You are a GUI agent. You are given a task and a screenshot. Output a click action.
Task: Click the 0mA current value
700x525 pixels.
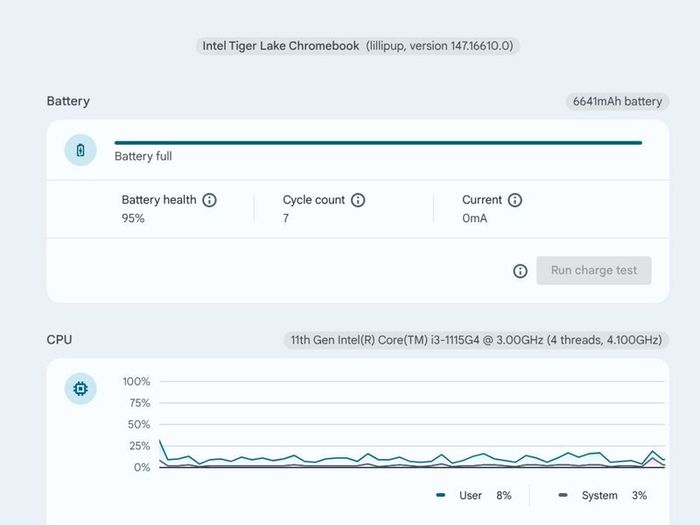click(475, 218)
